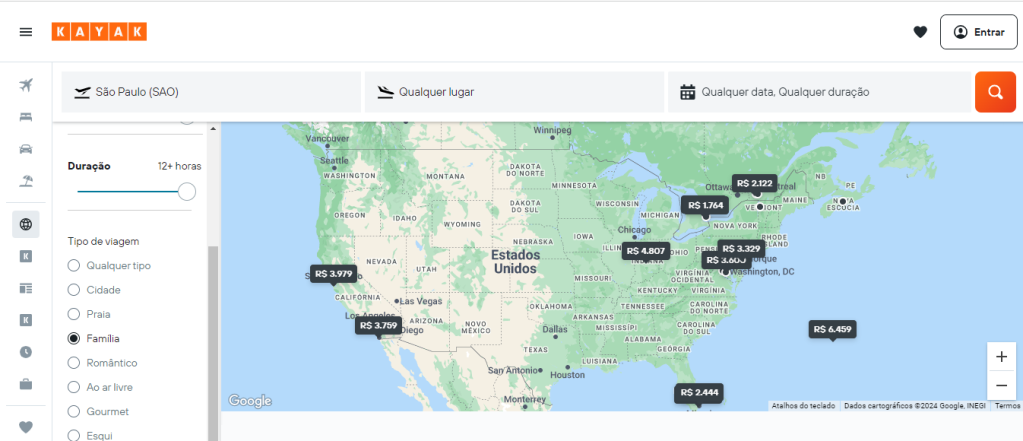The height and width of the screenshot is (441, 1023).
Task: Click the orange search magnifier button
Action: (x=995, y=92)
